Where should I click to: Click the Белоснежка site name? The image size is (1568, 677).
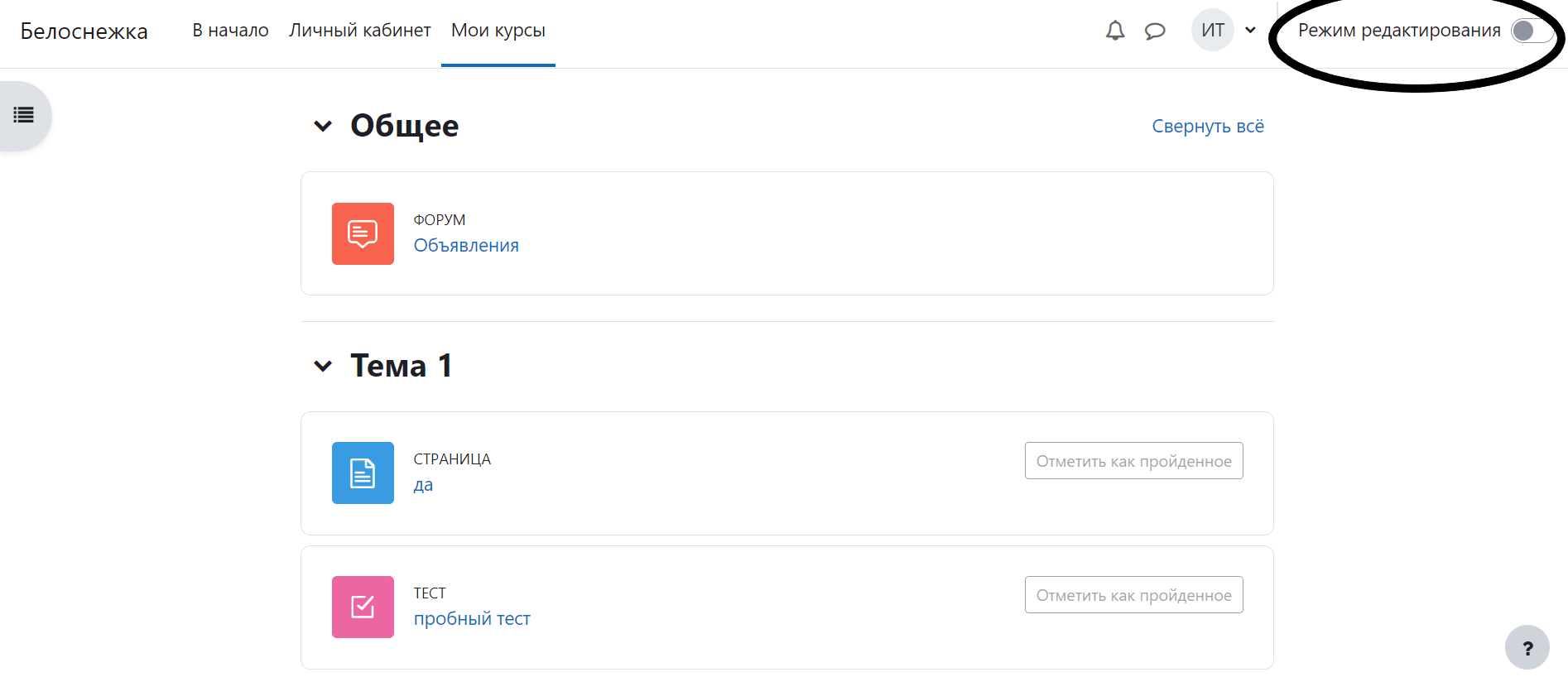click(x=84, y=31)
